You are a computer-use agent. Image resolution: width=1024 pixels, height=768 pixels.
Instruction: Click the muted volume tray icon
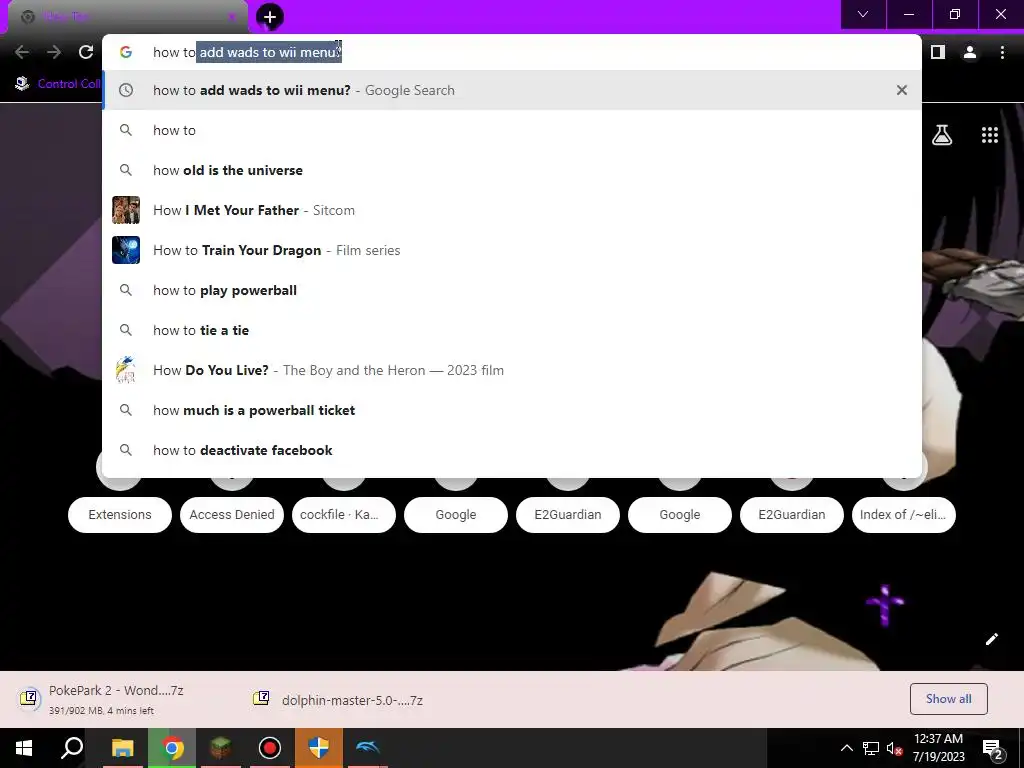point(894,748)
